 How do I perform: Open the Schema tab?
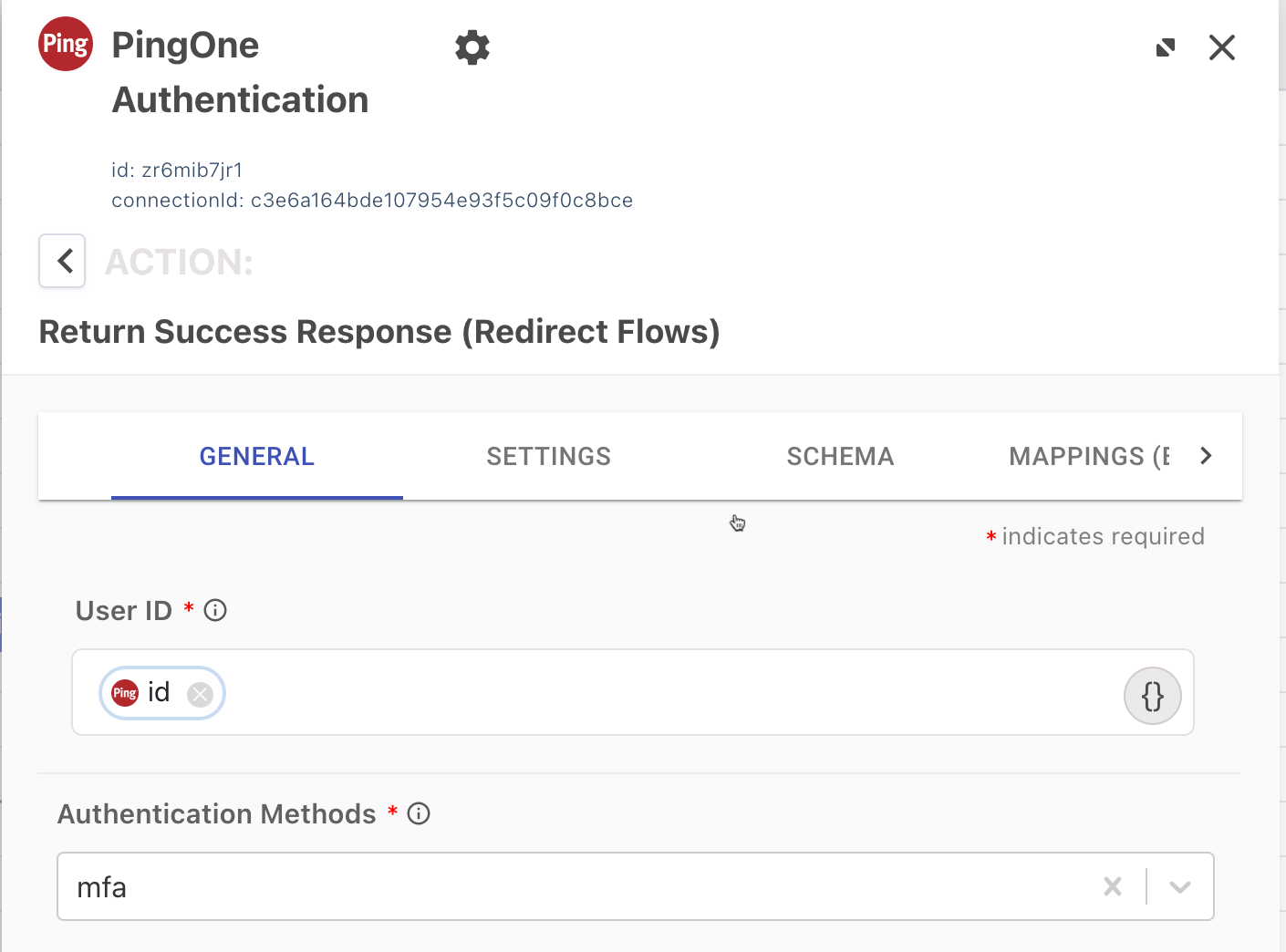coord(840,456)
